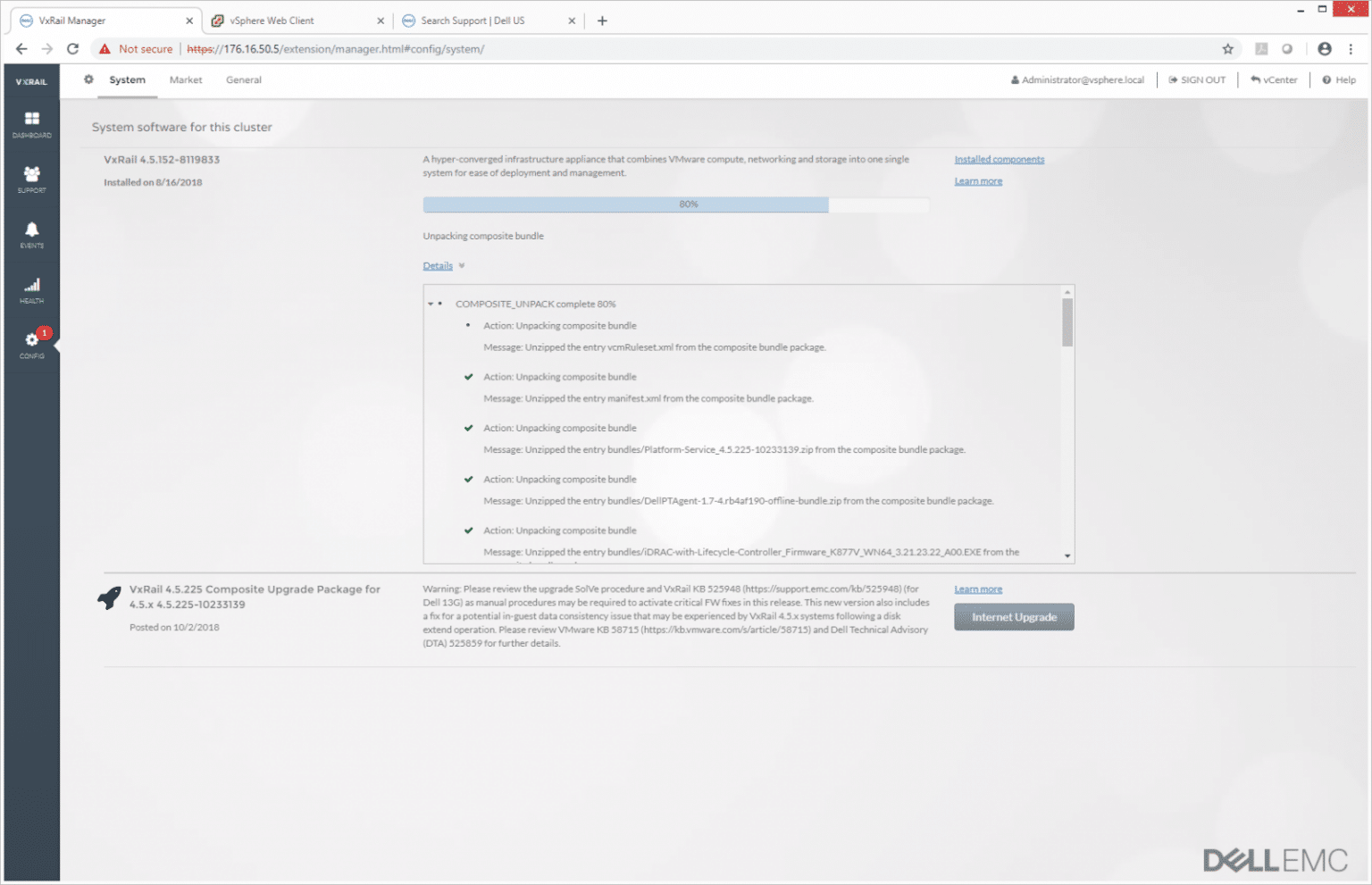Close the Search Support Dell US tab

572,21
